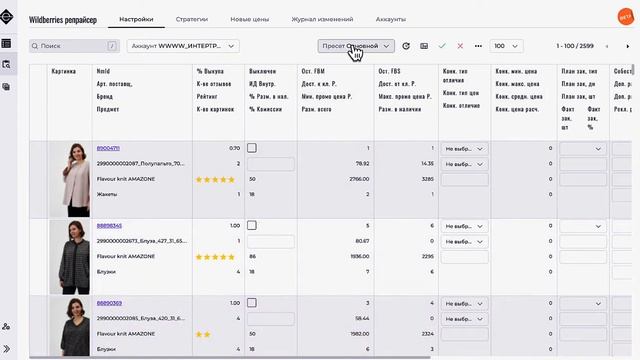The height and width of the screenshot is (360, 640).
Task: Switch to the Журнал изменений tab
Action: pyautogui.click(x=322, y=19)
